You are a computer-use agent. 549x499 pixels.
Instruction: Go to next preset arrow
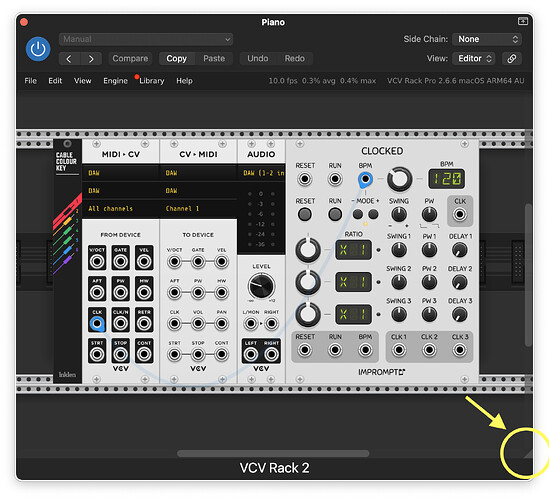[x=91, y=59]
